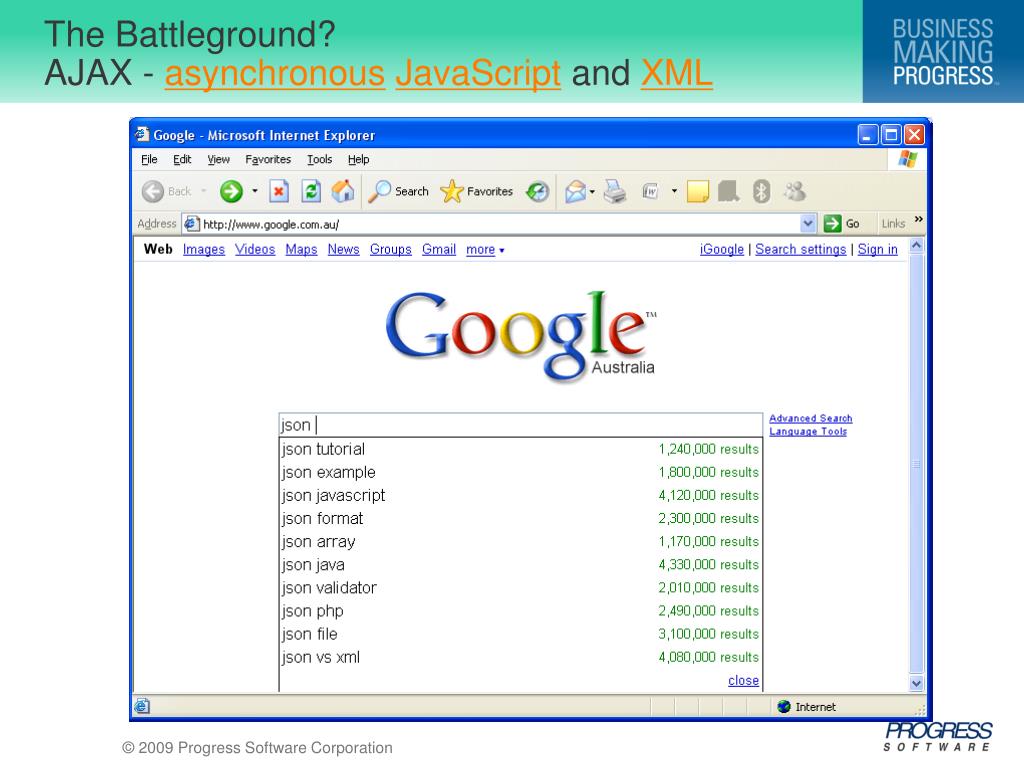
Task: Open the Groups link
Action: pyautogui.click(x=391, y=249)
